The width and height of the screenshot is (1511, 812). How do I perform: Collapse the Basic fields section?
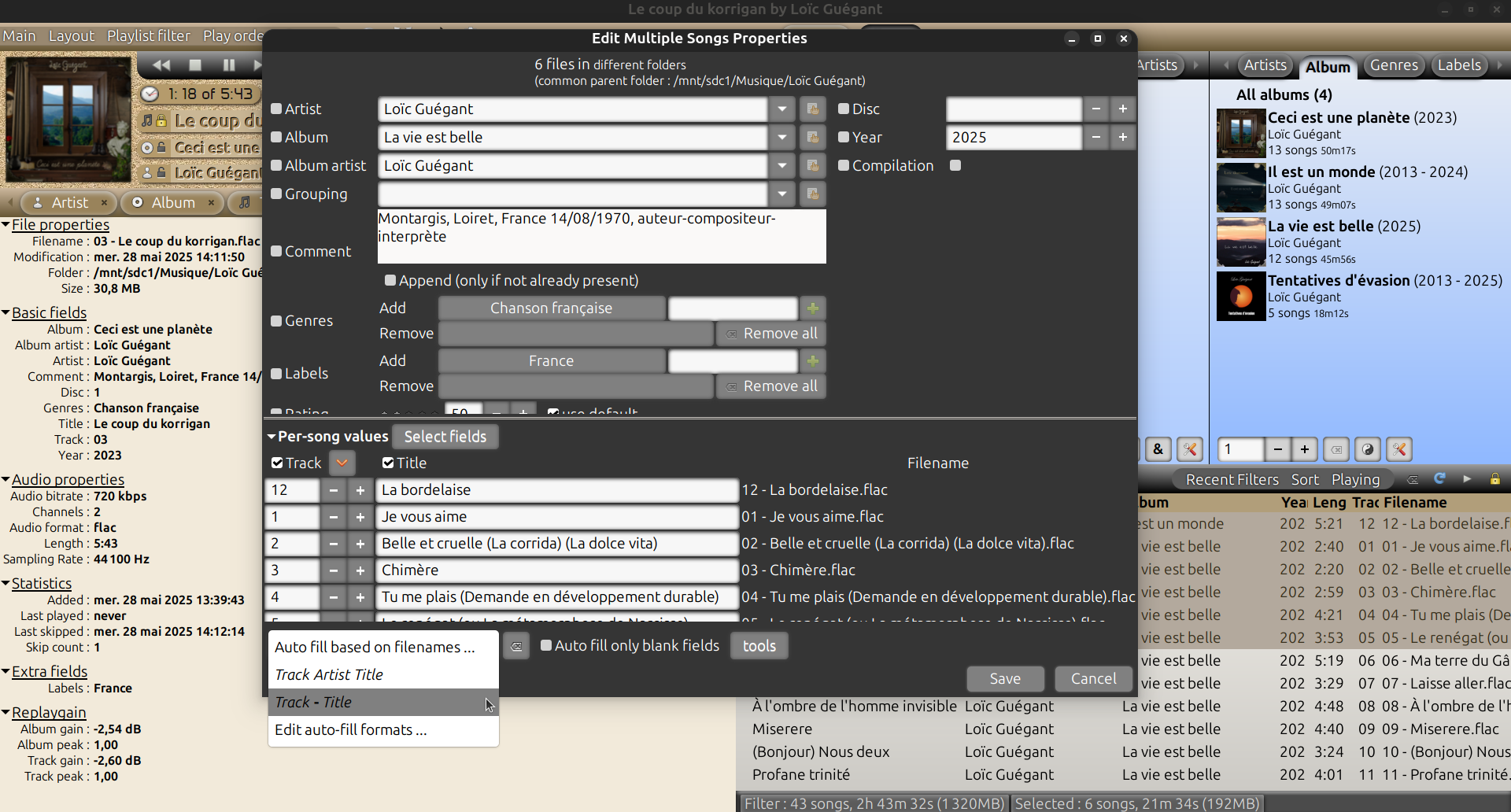(6, 313)
